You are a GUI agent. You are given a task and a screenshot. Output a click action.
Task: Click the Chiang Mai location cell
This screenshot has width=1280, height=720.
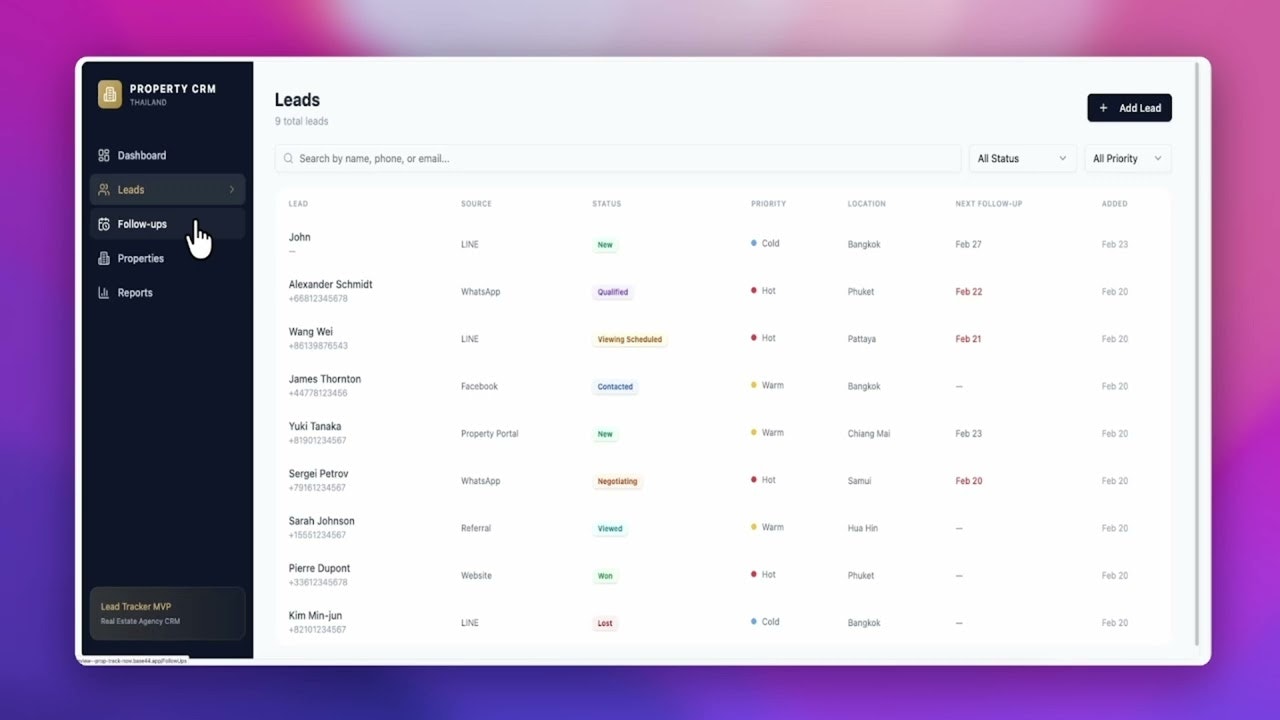point(869,434)
